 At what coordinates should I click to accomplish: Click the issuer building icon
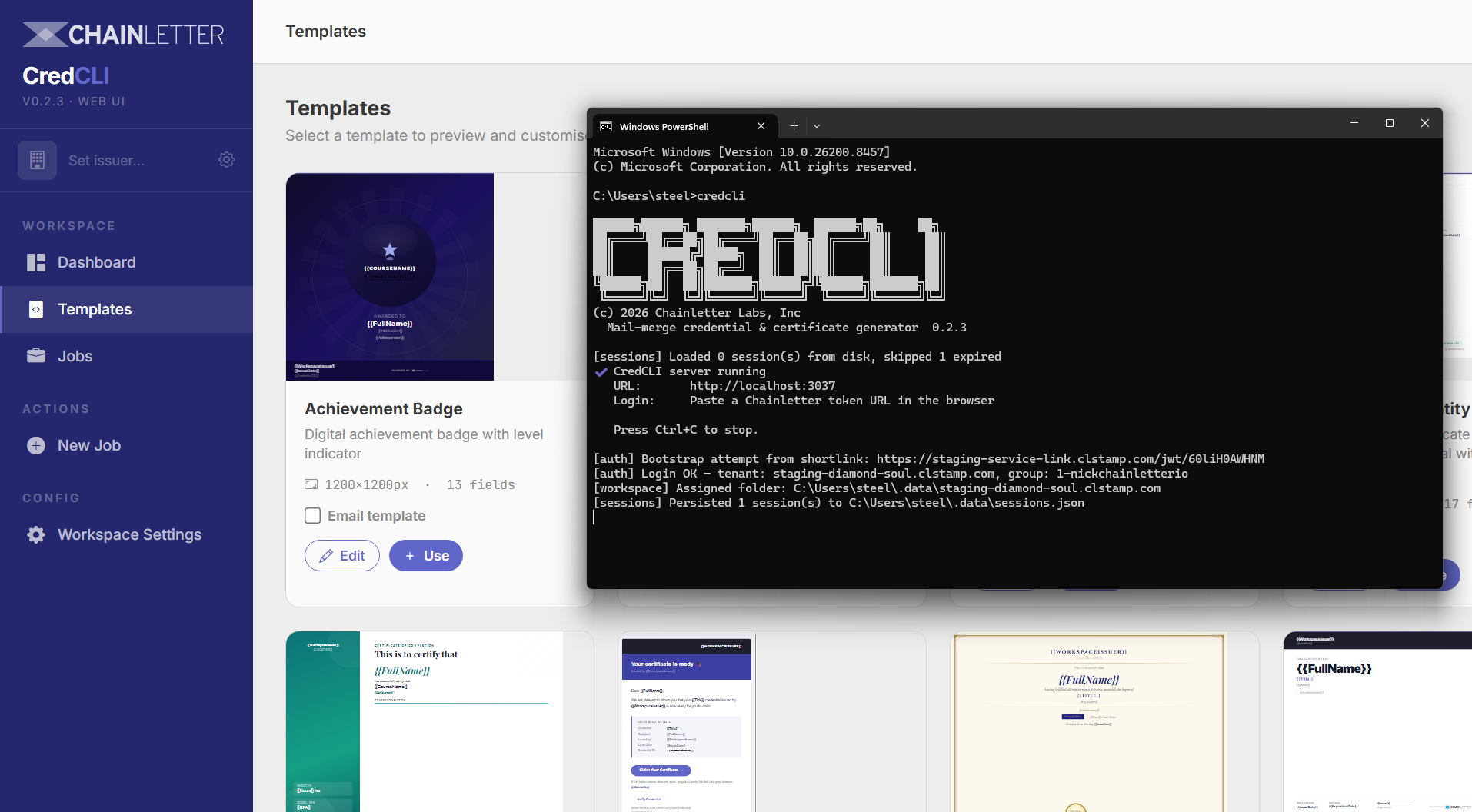coord(37,160)
